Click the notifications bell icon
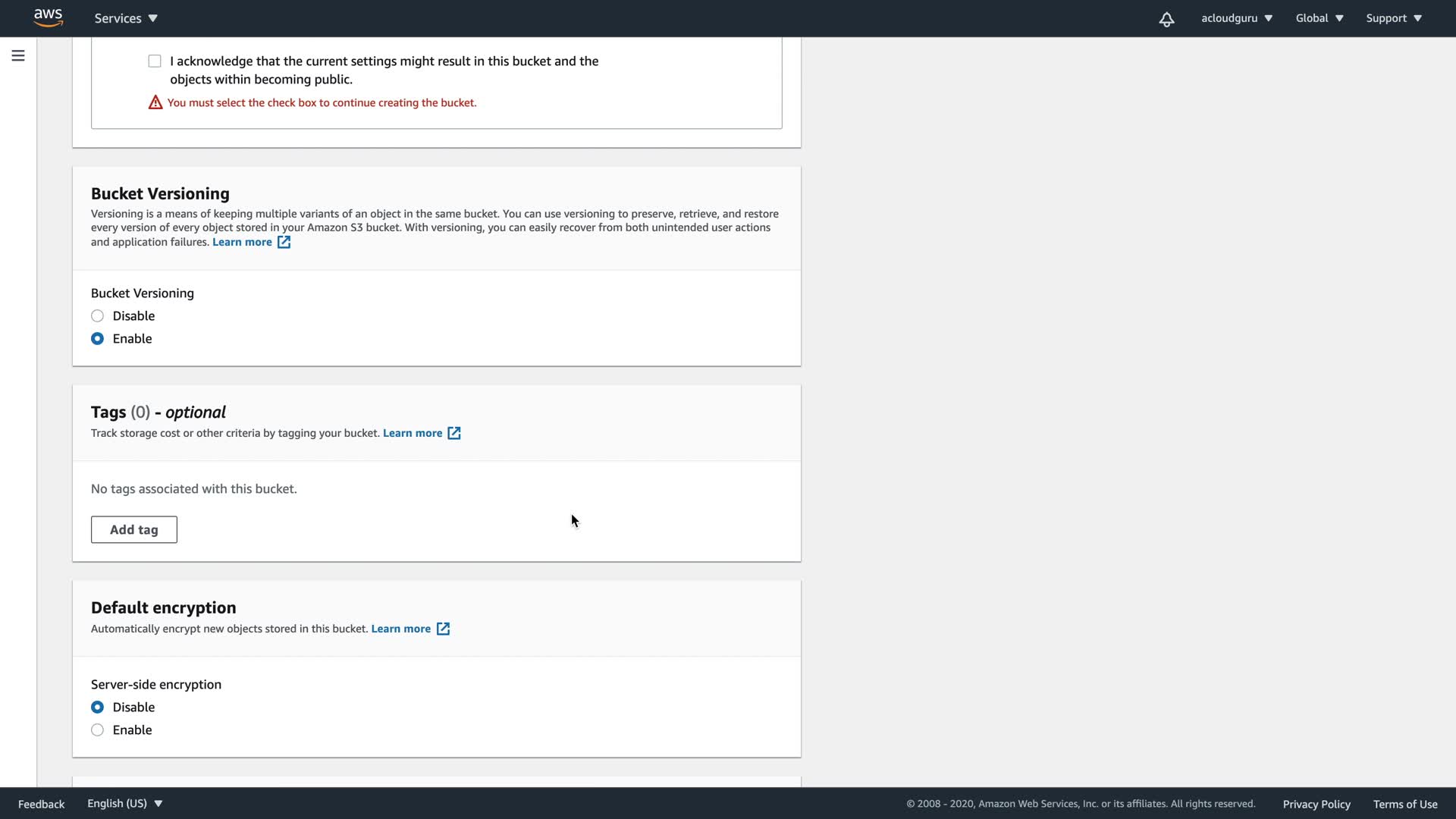The width and height of the screenshot is (1456, 819). tap(1166, 19)
